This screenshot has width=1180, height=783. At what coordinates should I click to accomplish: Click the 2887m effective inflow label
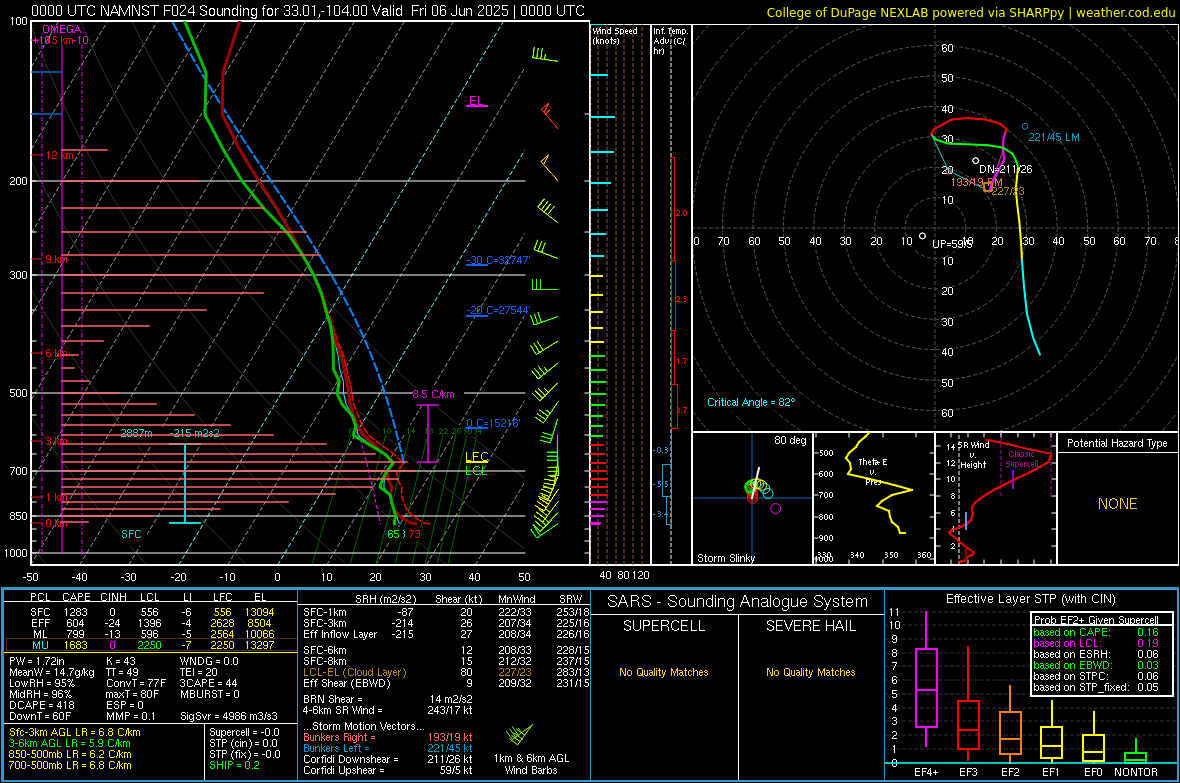[x=136, y=433]
